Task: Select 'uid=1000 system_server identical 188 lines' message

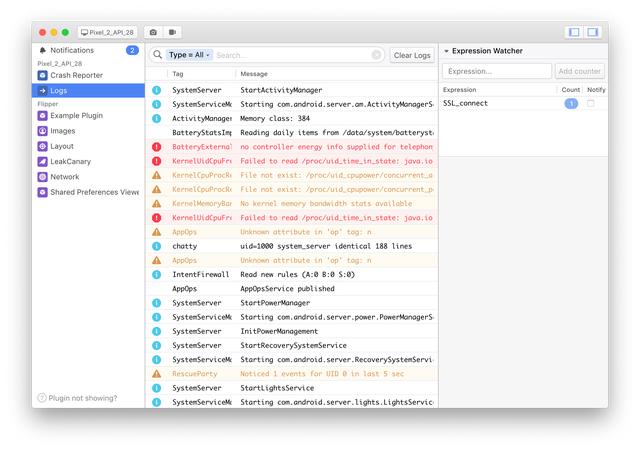Action: point(326,246)
